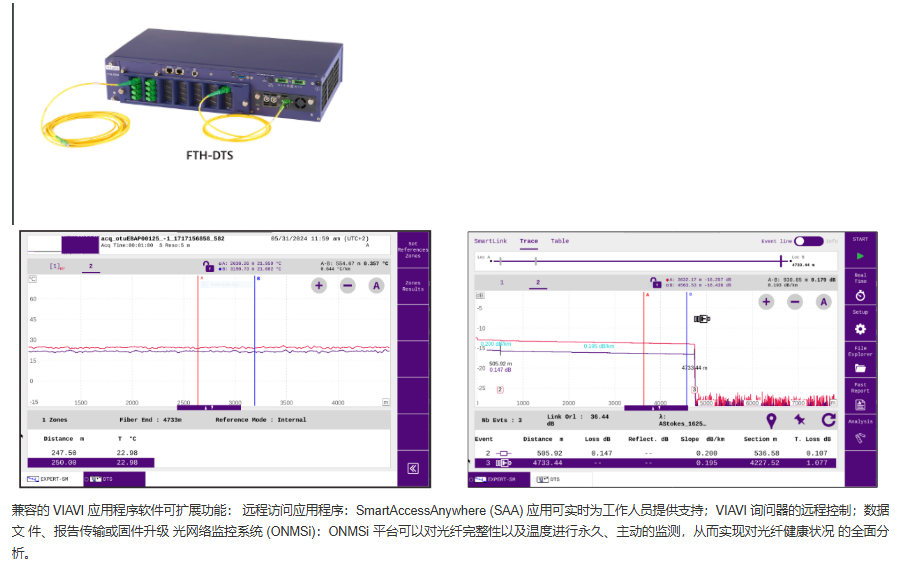900x587 pixels.
Task: Click the AStokes_1625 wavelength label
Action: pyautogui.click(x=682, y=421)
